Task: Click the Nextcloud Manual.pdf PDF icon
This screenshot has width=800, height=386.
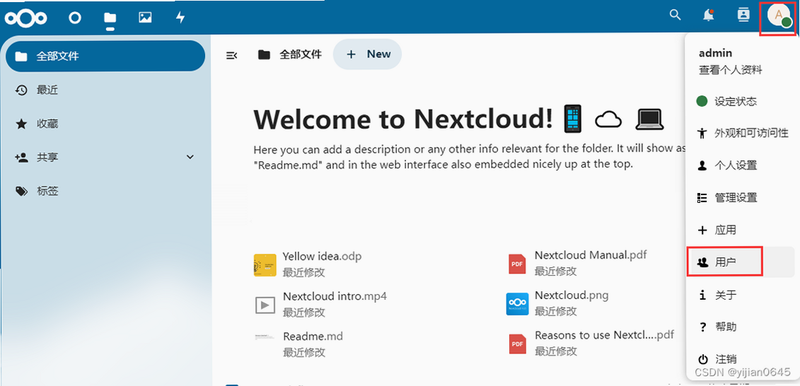Action: tap(517, 264)
